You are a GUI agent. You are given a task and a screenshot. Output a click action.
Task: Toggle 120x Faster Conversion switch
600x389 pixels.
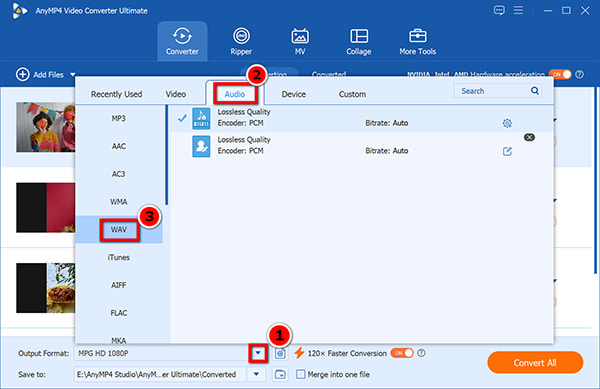[402, 353]
